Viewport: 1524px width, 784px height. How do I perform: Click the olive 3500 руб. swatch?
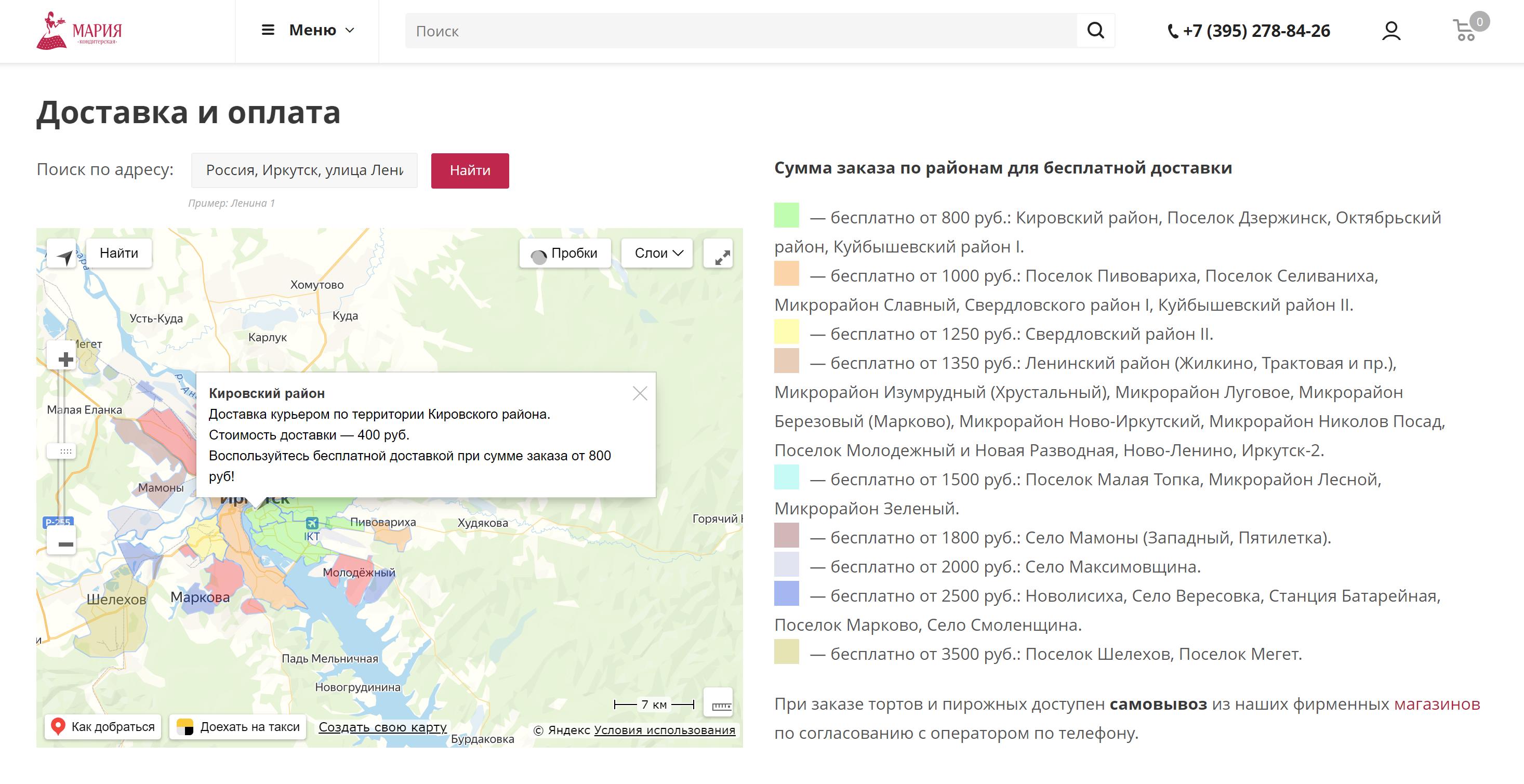coord(786,652)
